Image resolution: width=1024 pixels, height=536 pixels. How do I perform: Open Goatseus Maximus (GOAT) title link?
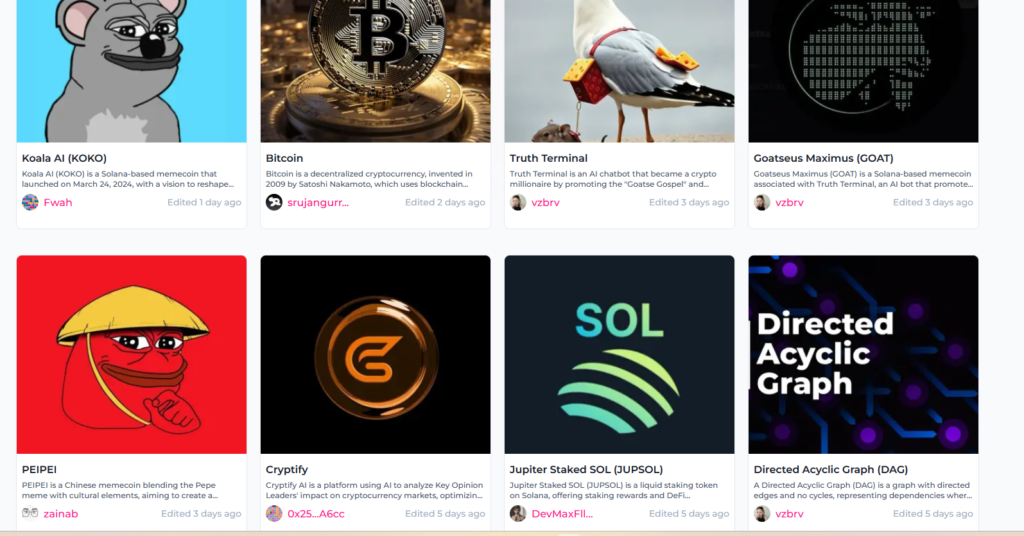click(x=824, y=158)
